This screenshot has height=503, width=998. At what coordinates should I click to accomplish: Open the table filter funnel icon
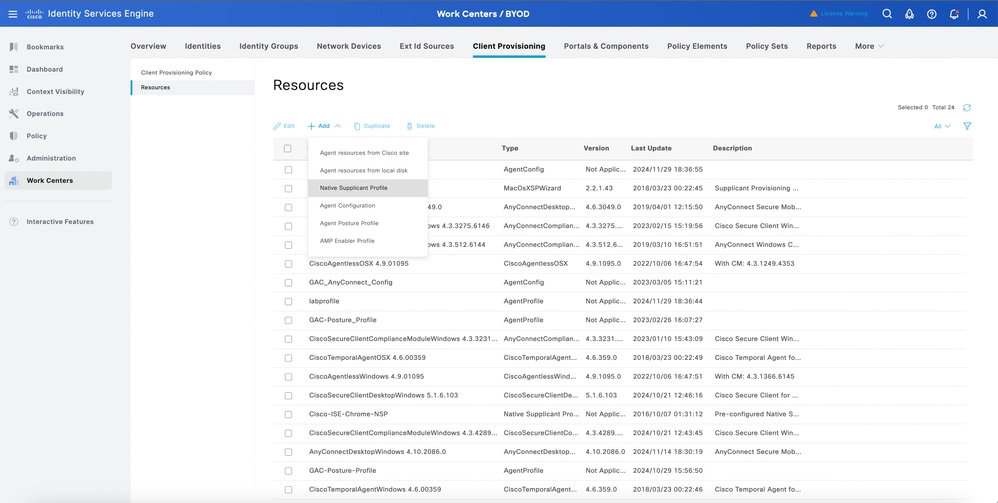[x=967, y=126]
